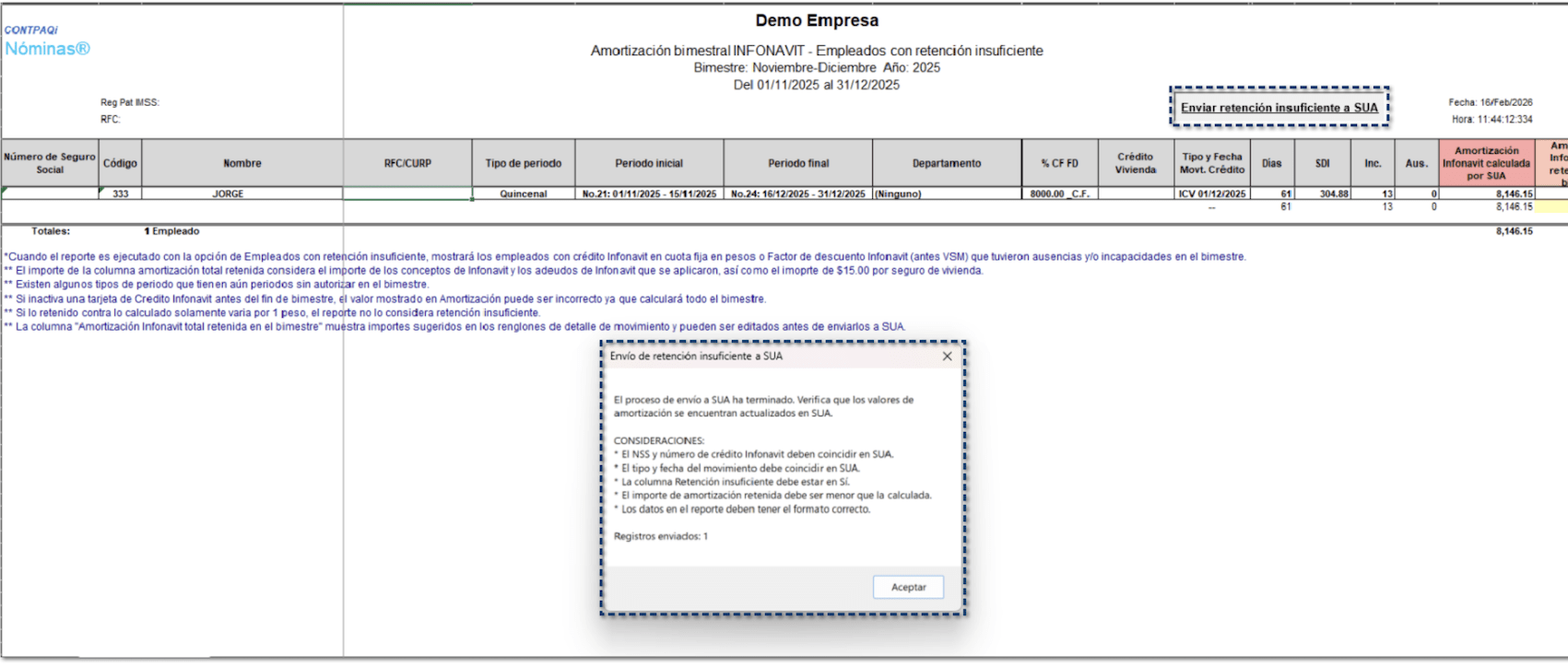This screenshot has width=1568, height=667.
Task: Select the 8000.00 C.F. cell
Action: pyautogui.click(x=1059, y=194)
